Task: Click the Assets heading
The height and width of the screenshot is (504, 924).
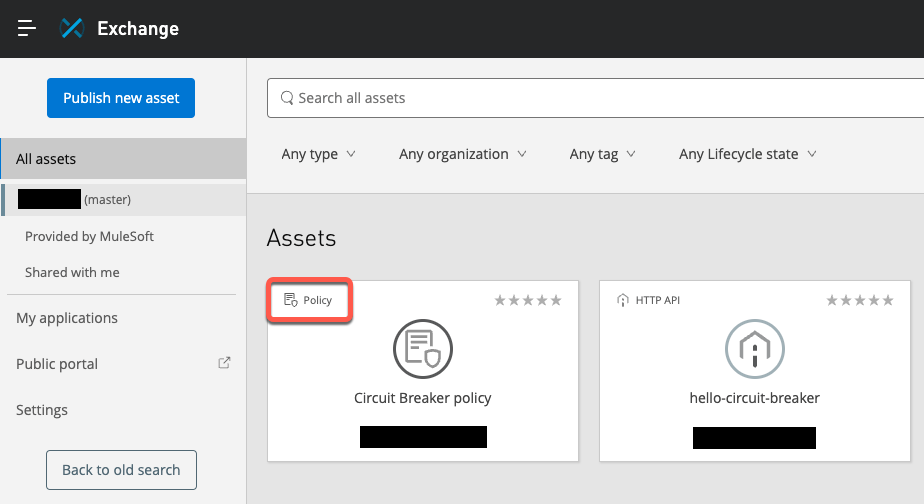Action: [x=301, y=238]
